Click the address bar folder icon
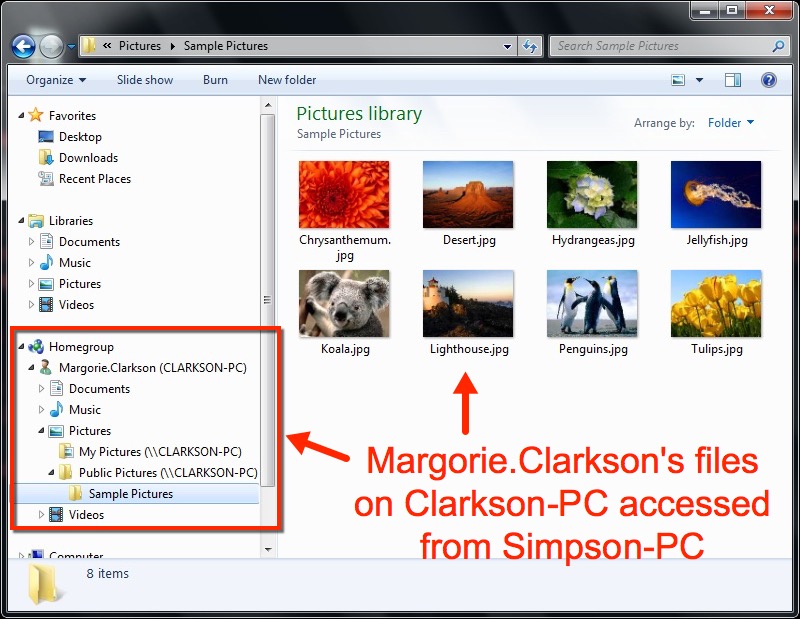The height and width of the screenshot is (619, 800). click(x=89, y=46)
